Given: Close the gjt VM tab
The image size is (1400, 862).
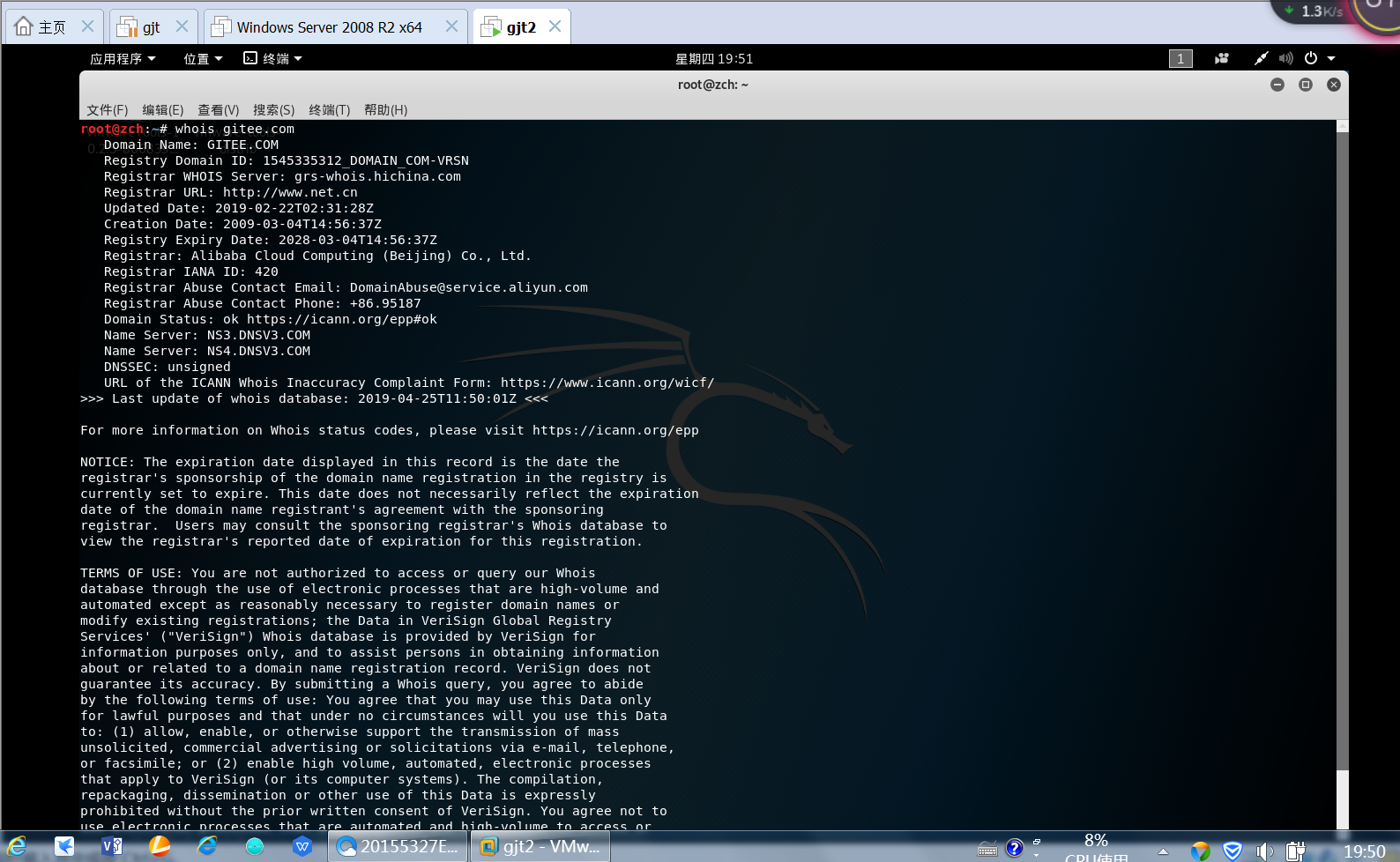Looking at the screenshot, I should tap(182, 26).
